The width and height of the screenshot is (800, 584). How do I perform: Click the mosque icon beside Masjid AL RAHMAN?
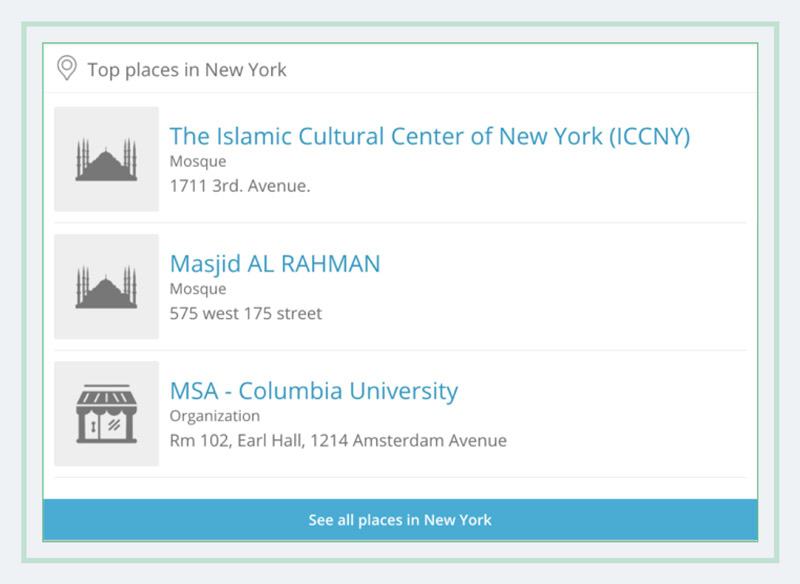coord(106,287)
